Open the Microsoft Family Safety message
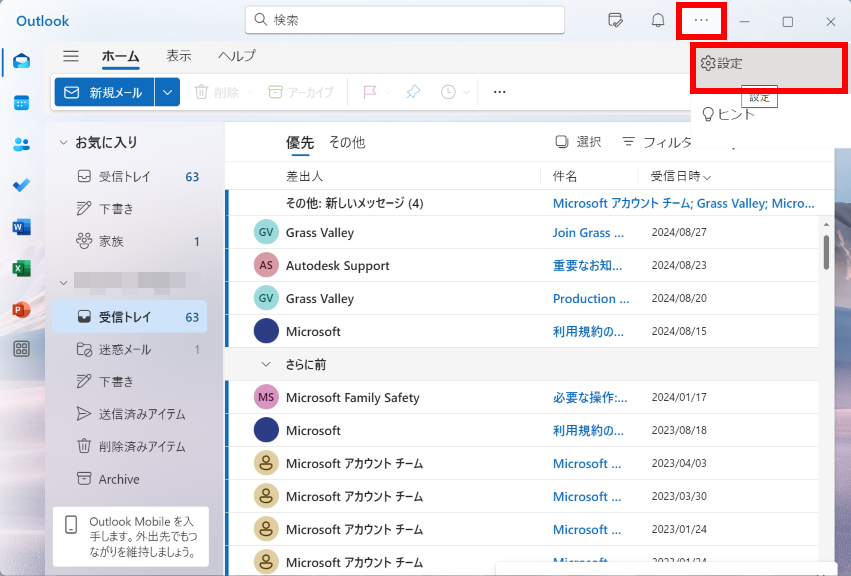This screenshot has height=576, width=851. click(522, 397)
